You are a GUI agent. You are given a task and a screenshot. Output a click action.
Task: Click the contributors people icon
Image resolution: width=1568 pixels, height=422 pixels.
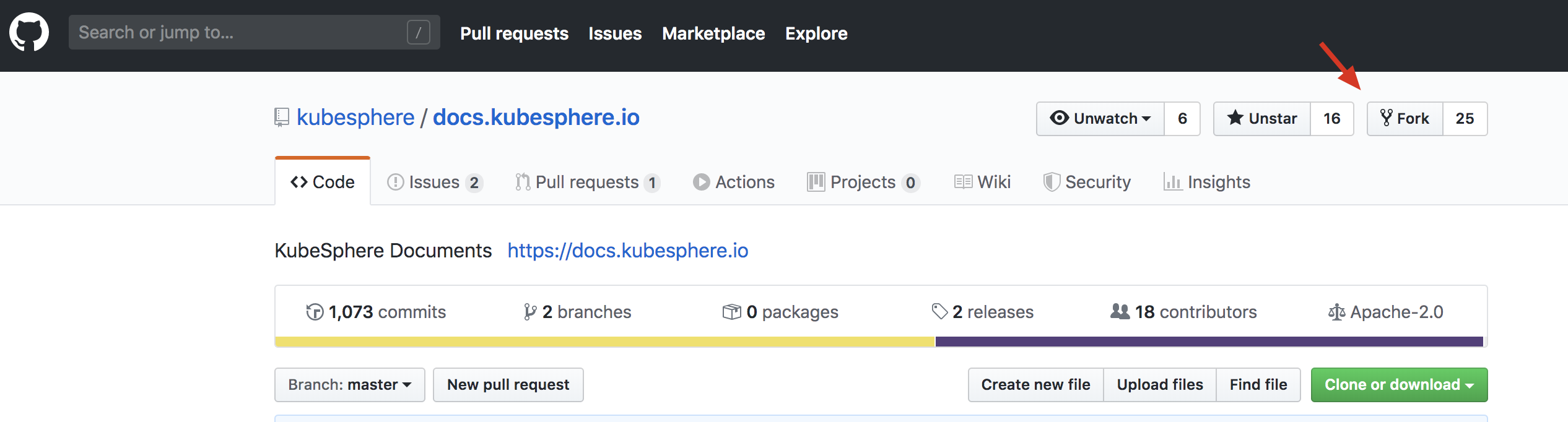(1120, 311)
